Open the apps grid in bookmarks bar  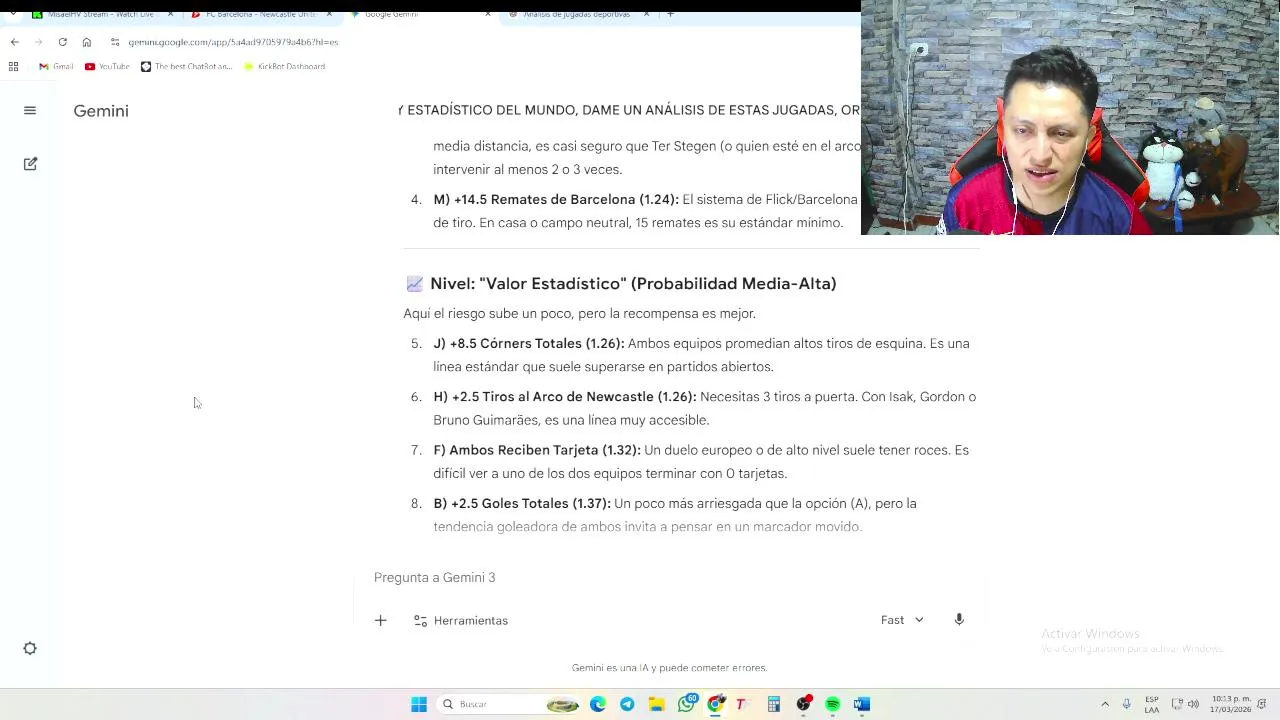click(13, 66)
